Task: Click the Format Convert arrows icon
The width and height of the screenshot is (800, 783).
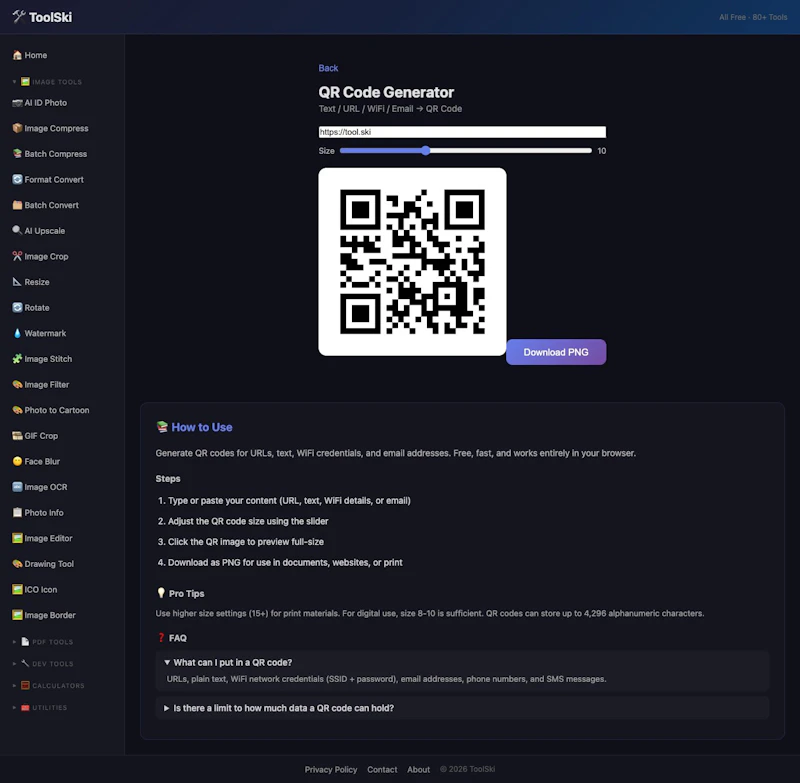Action: (x=17, y=180)
